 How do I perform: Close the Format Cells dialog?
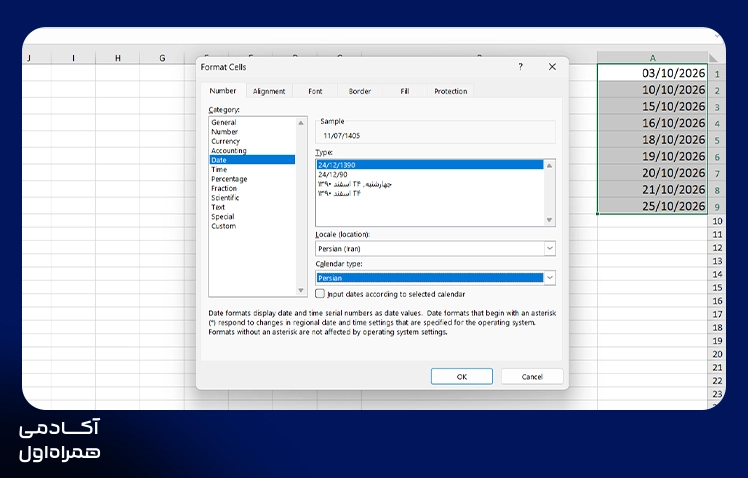click(552, 67)
